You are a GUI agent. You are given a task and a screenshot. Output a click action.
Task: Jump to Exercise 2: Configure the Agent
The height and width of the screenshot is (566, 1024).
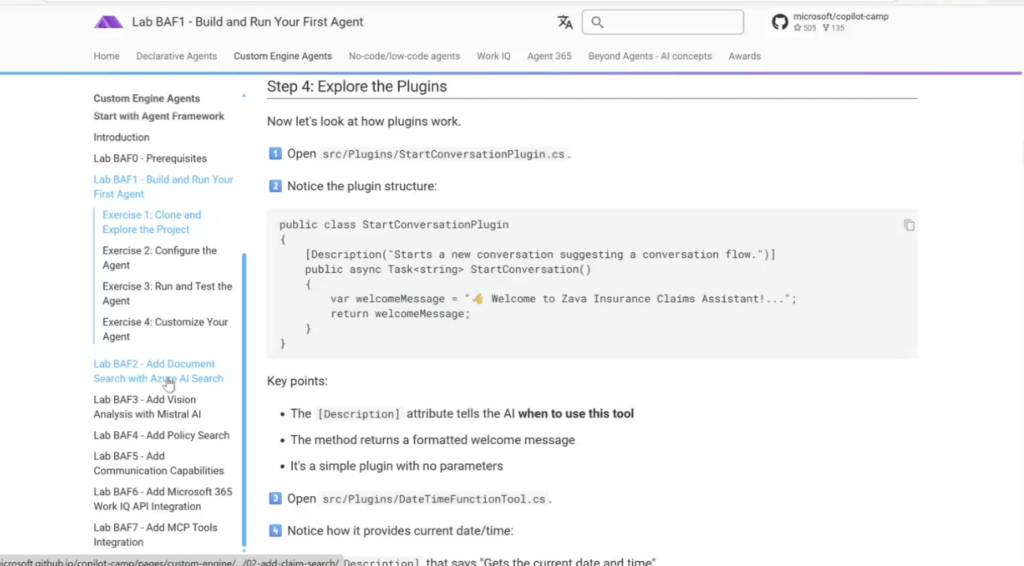tap(159, 258)
